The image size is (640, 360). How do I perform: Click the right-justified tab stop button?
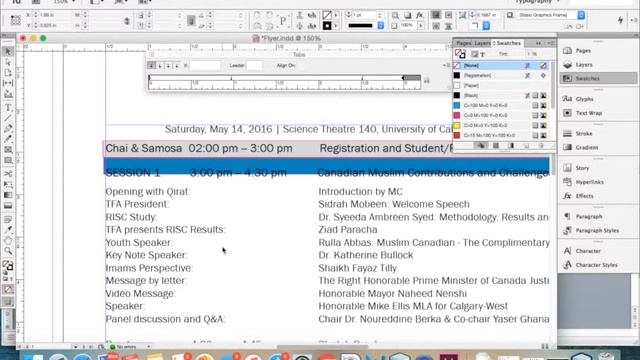168,65
